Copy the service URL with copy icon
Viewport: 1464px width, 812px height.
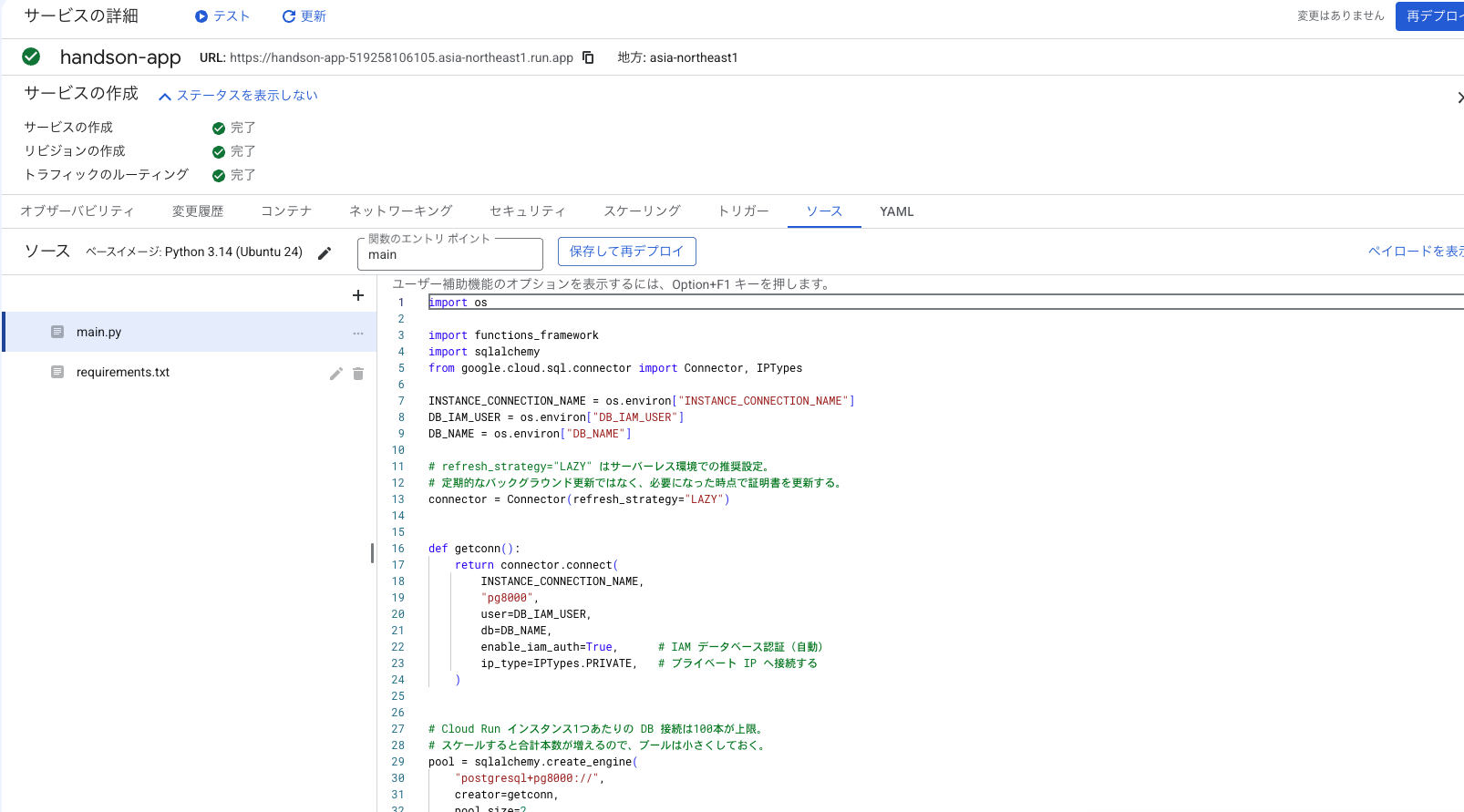coord(588,57)
